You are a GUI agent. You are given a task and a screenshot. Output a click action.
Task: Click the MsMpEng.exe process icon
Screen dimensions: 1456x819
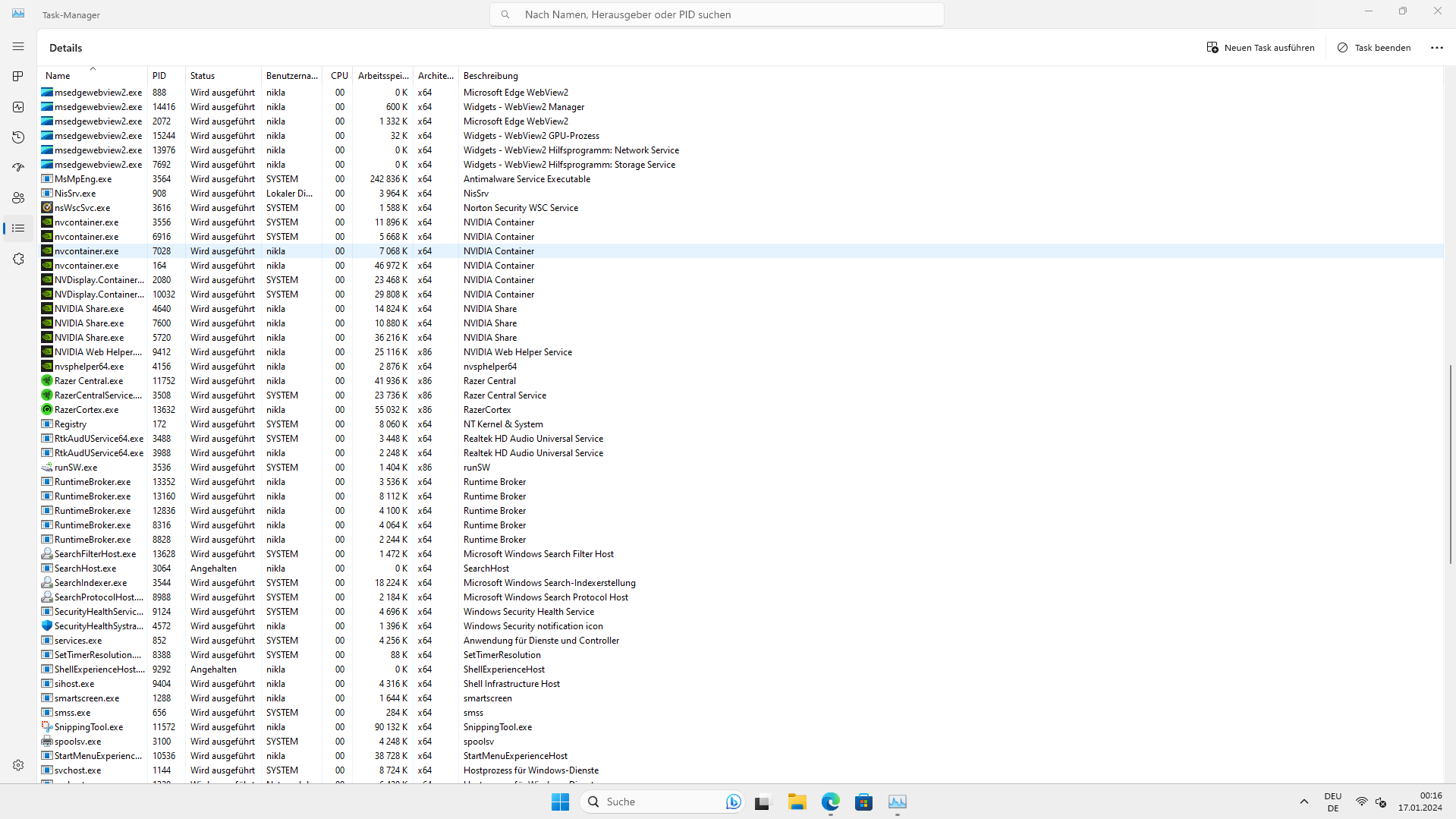pyautogui.click(x=47, y=179)
